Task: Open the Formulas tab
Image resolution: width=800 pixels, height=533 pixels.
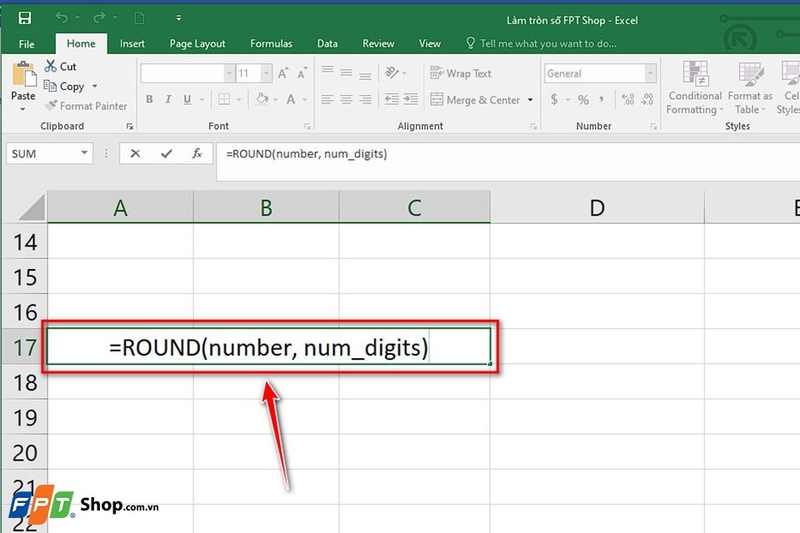Action: click(271, 44)
